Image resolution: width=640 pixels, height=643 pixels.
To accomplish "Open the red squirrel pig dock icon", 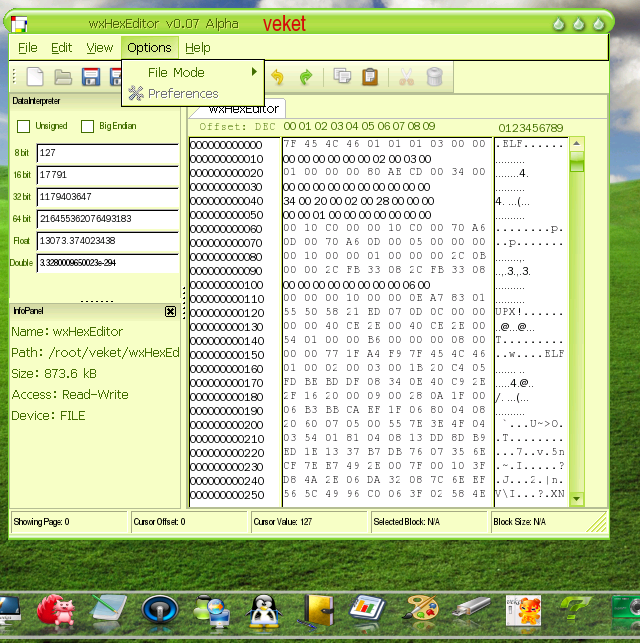I will (x=56, y=610).
